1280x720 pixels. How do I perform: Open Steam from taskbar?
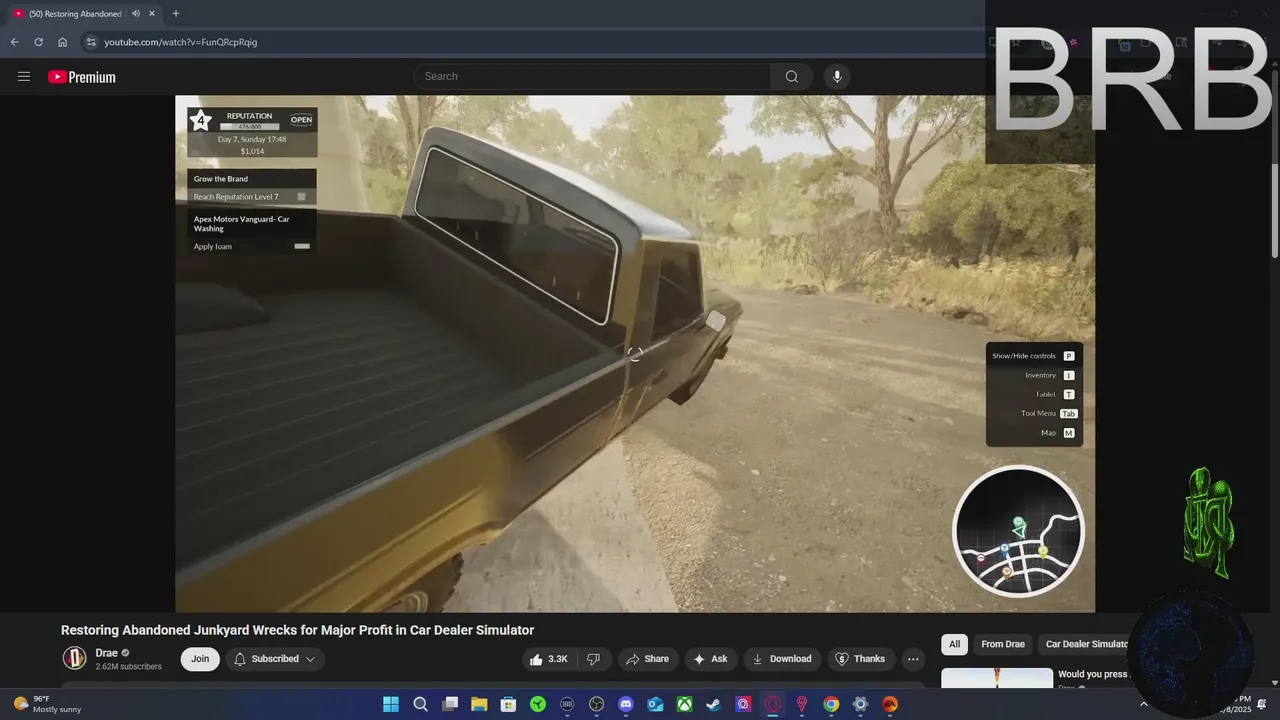(x=714, y=704)
